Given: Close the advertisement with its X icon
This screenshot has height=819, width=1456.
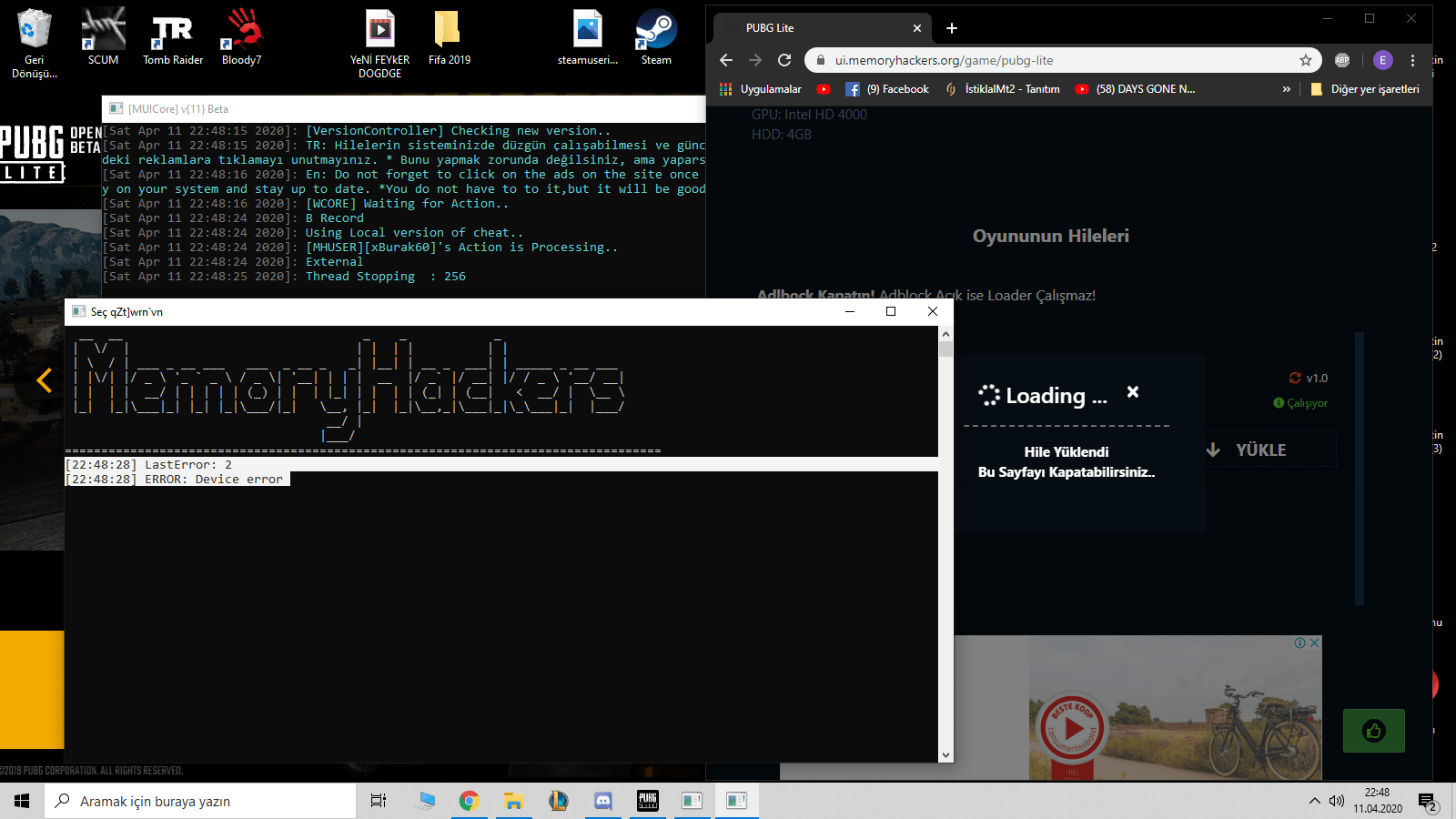Looking at the screenshot, I should (x=1314, y=643).
